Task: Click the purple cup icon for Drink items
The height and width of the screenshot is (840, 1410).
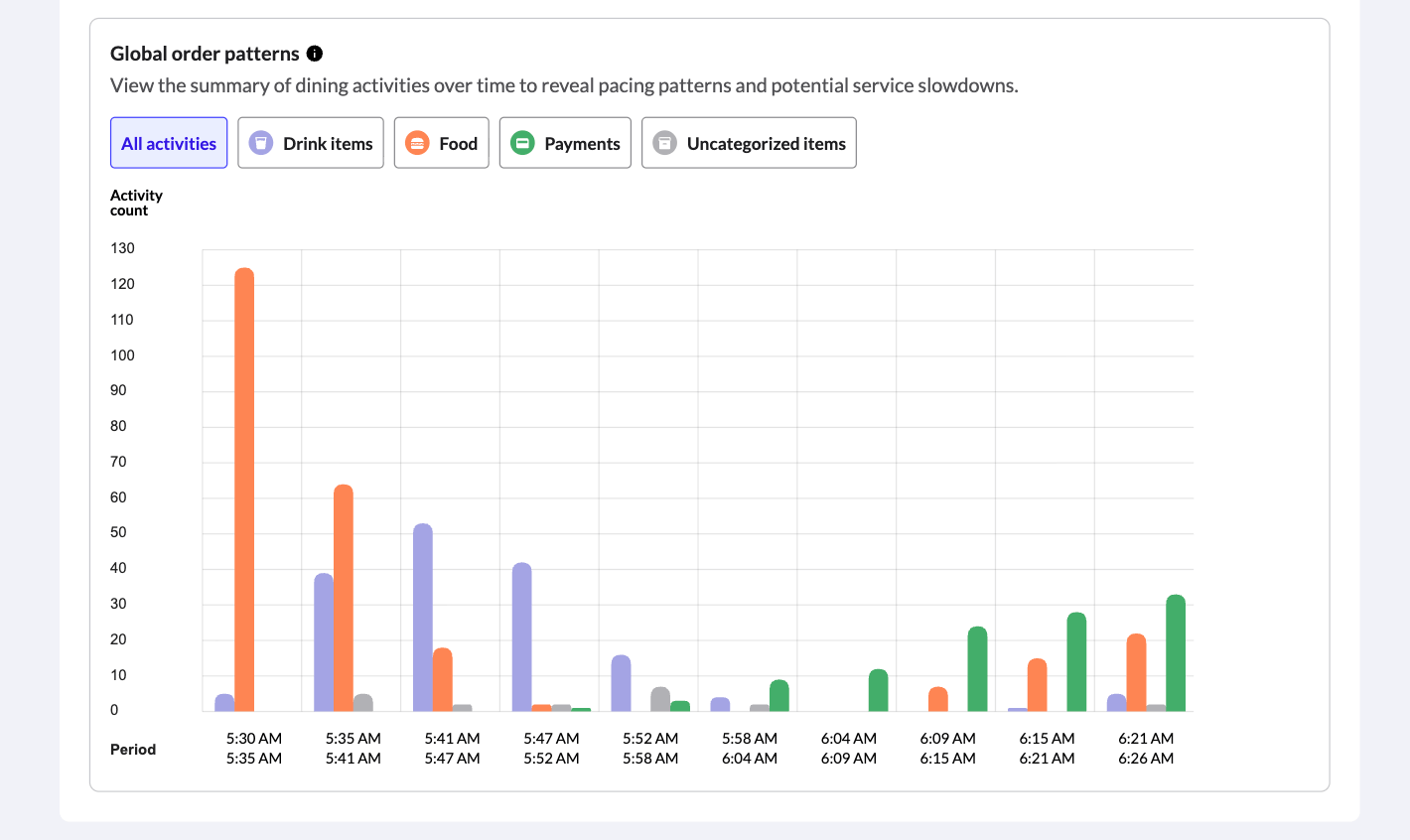Action: (260, 143)
